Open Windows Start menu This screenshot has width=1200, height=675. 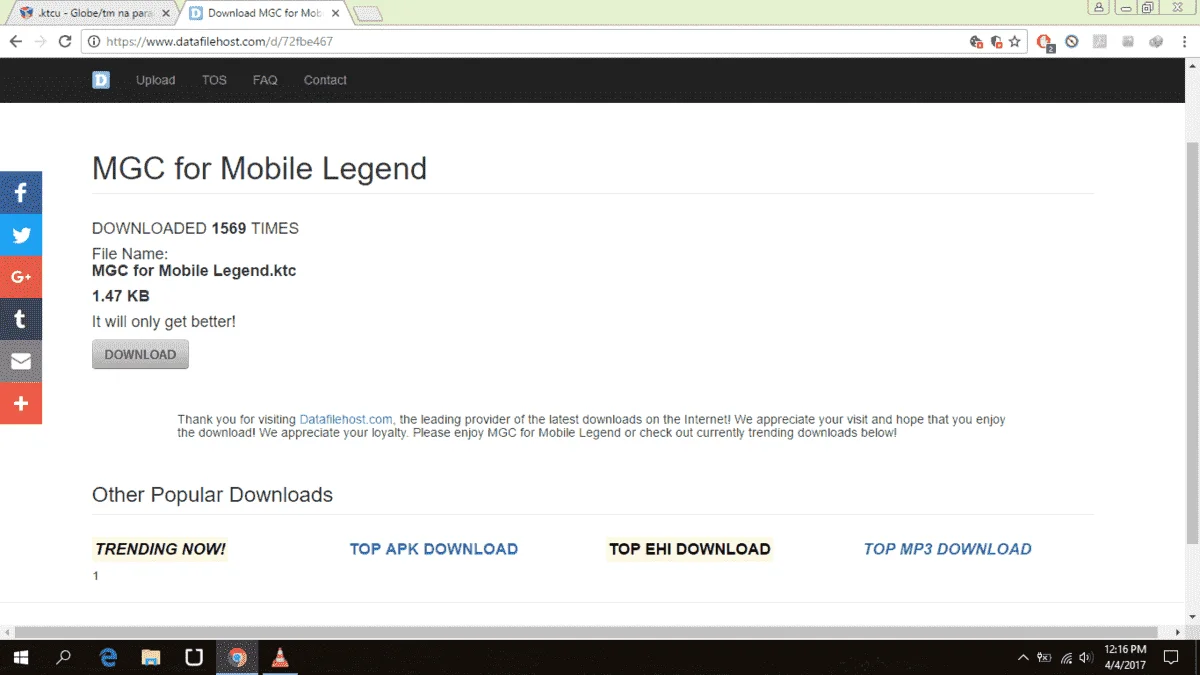20,657
